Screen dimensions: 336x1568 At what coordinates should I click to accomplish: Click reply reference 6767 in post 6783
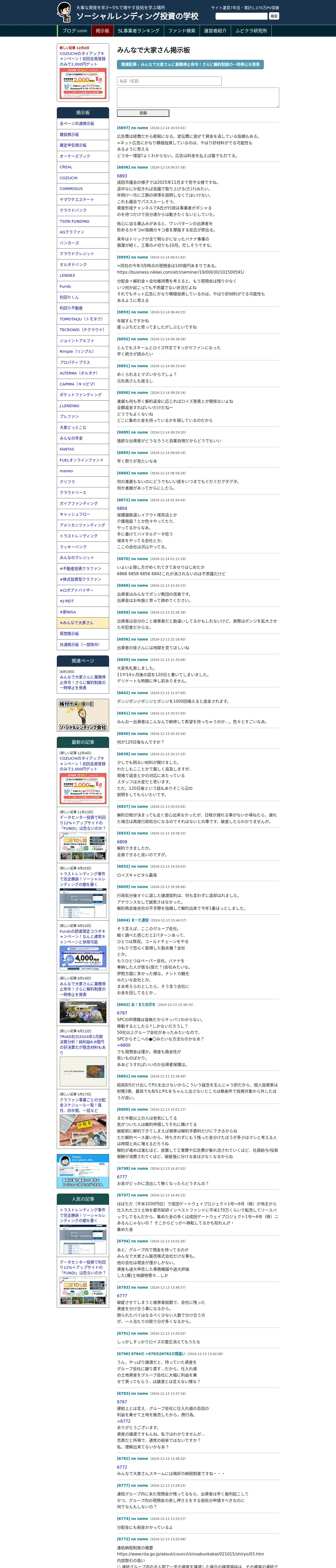pyautogui.click(x=122, y=1402)
